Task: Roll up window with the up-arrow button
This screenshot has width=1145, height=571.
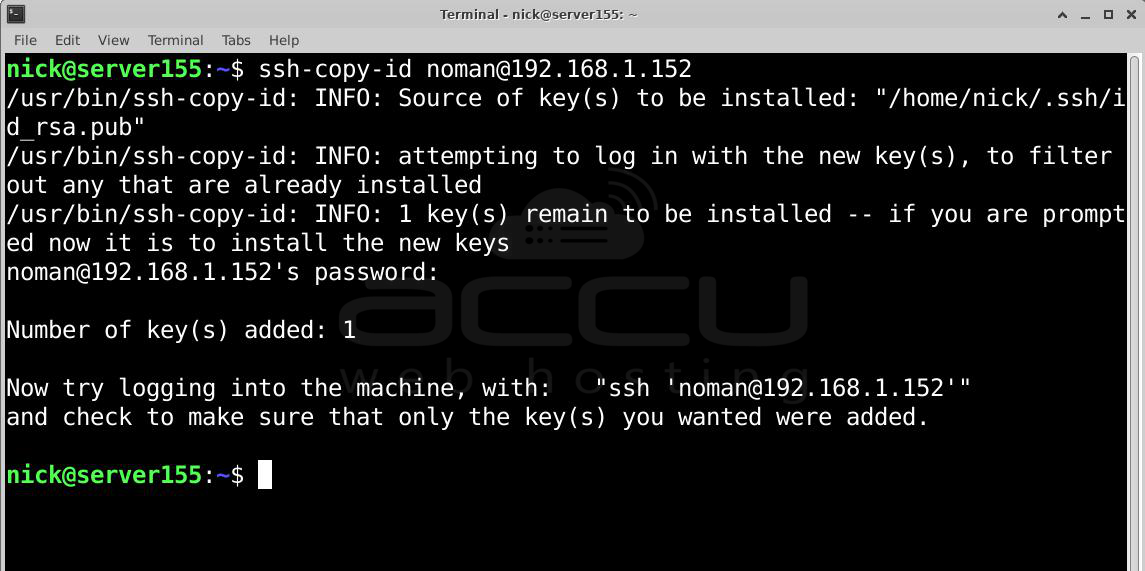Action: coord(1062,14)
